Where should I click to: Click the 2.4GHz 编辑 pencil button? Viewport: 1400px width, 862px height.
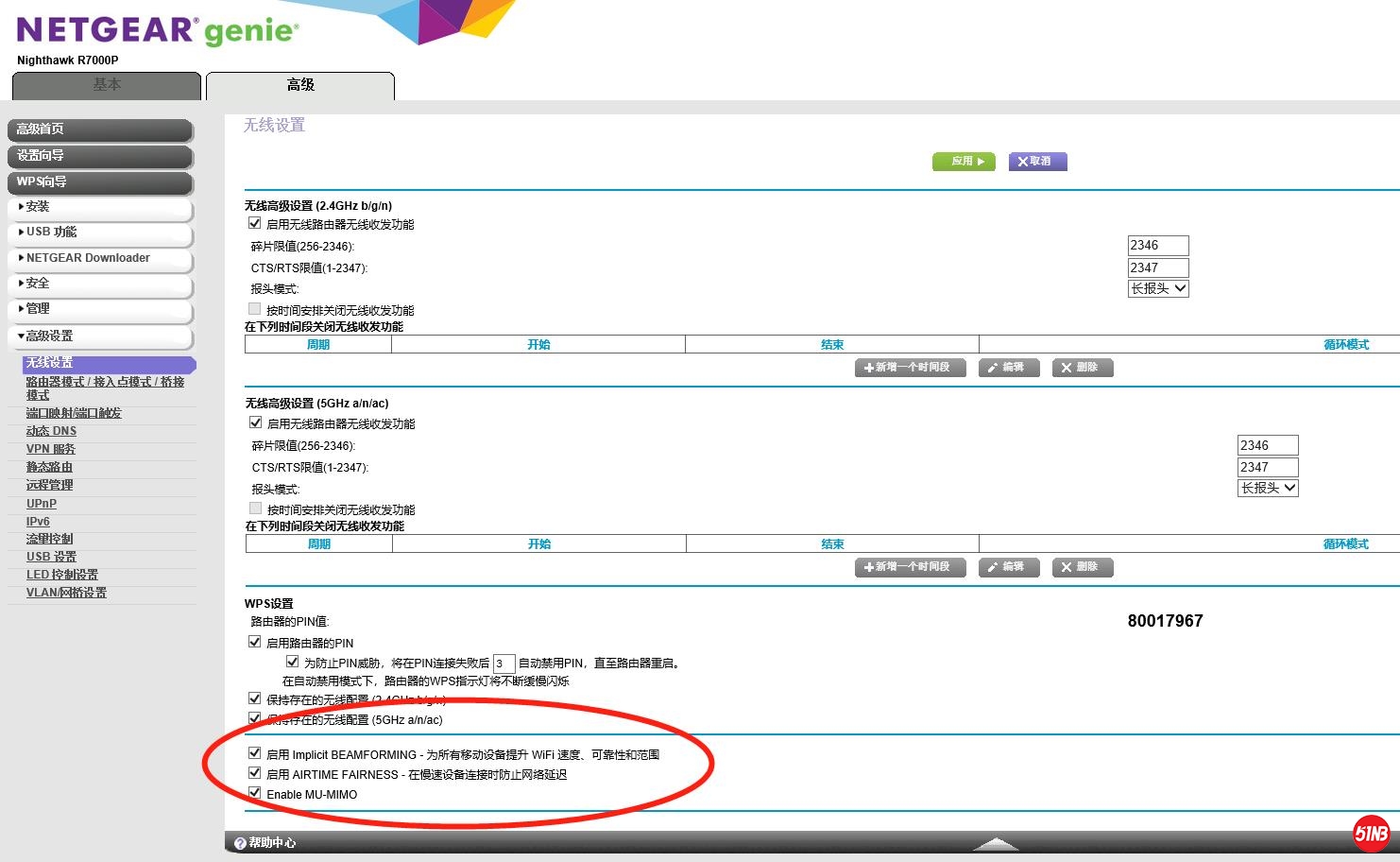tap(1009, 368)
